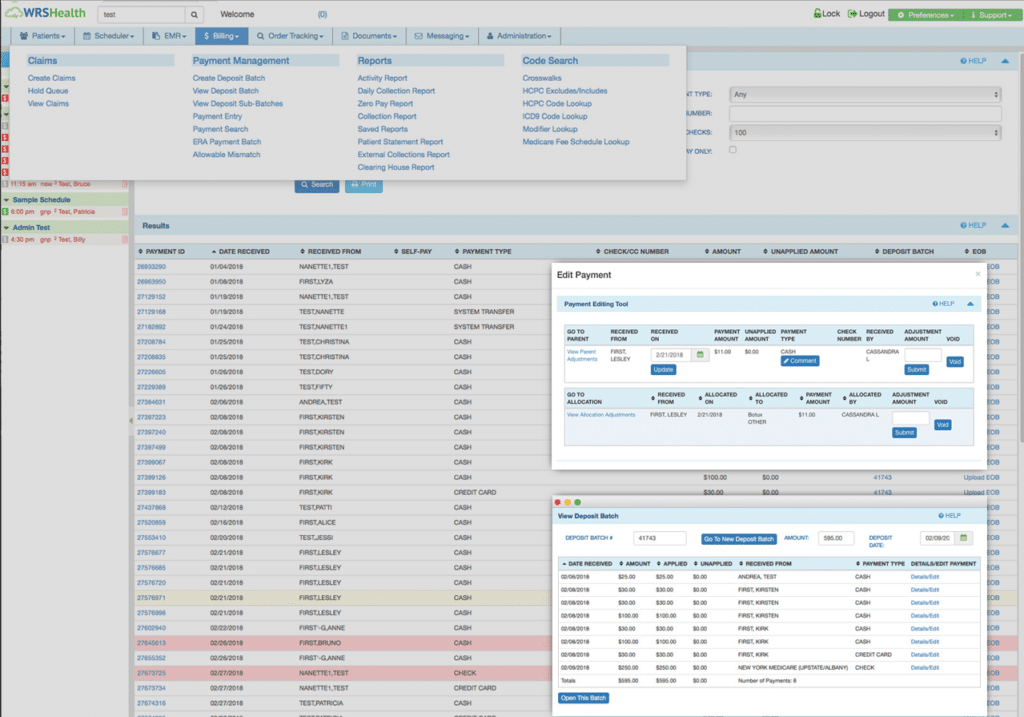Click the header search box containing 'test'
Image resolution: width=1024 pixels, height=717 pixels.
coord(142,14)
